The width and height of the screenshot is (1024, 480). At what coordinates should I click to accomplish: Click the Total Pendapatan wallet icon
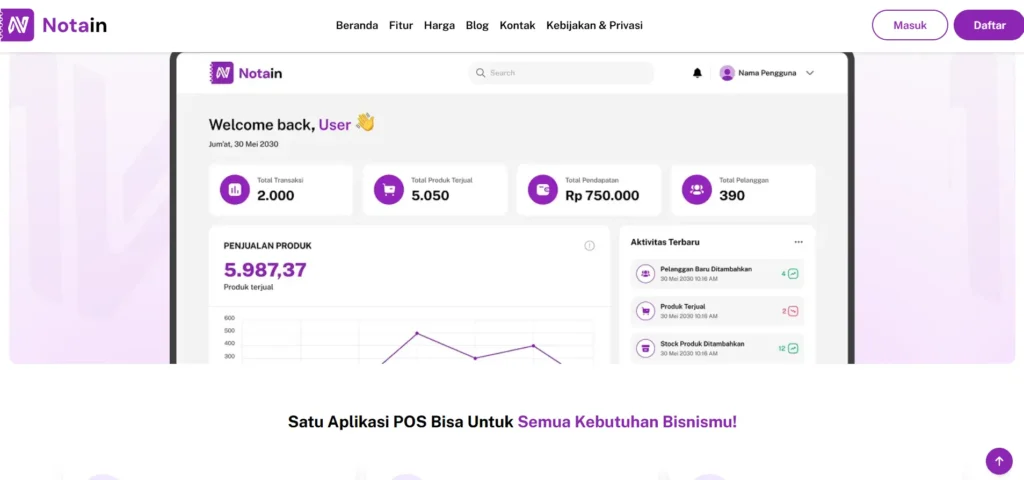[543, 189]
